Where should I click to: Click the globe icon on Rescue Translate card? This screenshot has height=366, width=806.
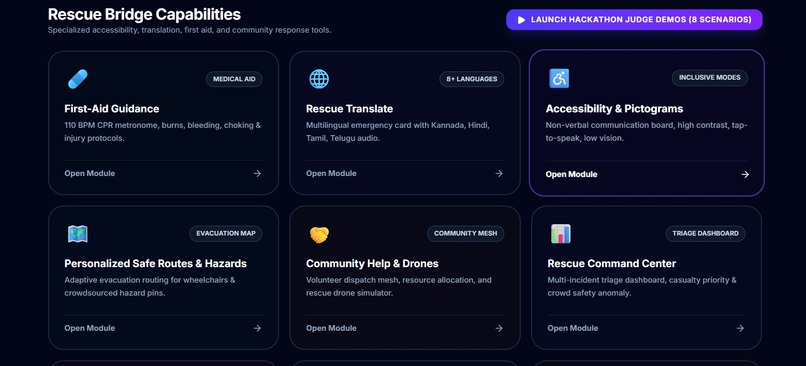319,79
